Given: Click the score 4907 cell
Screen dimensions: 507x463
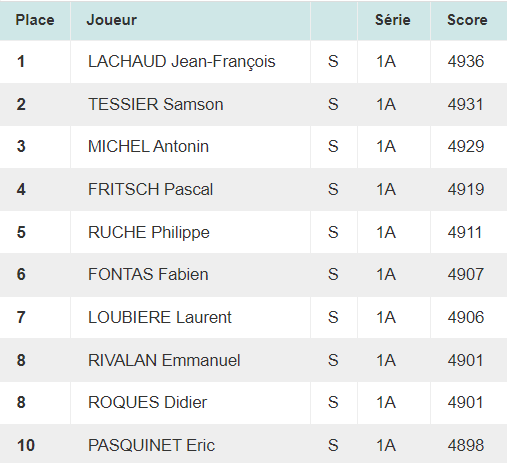Looking at the screenshot, I should (469, 275).
